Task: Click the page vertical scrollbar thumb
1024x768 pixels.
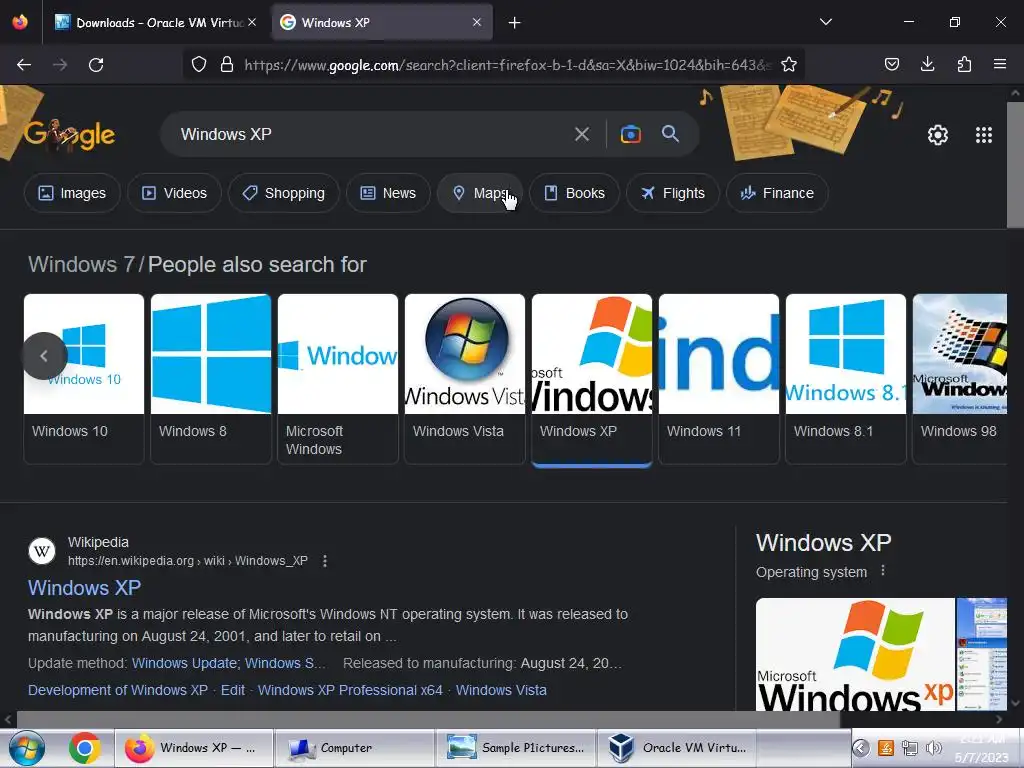Action: point(1015,165)
